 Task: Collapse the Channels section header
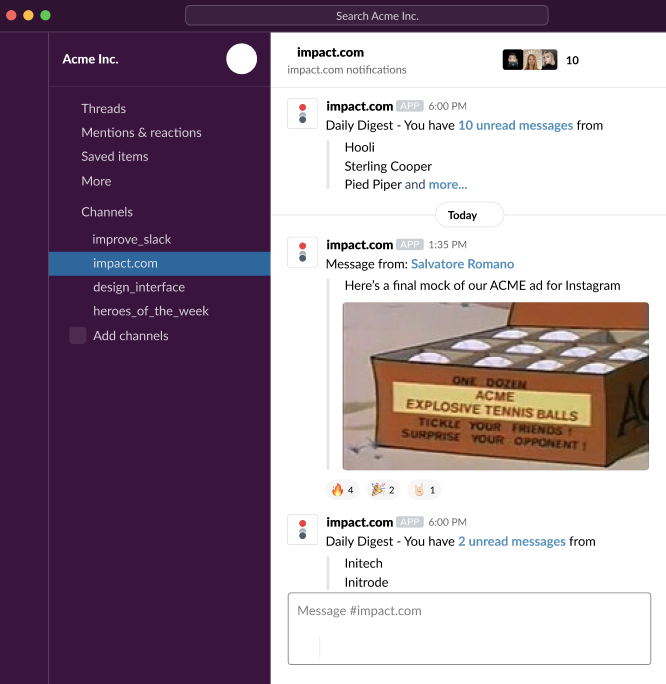tap(107, 212)
